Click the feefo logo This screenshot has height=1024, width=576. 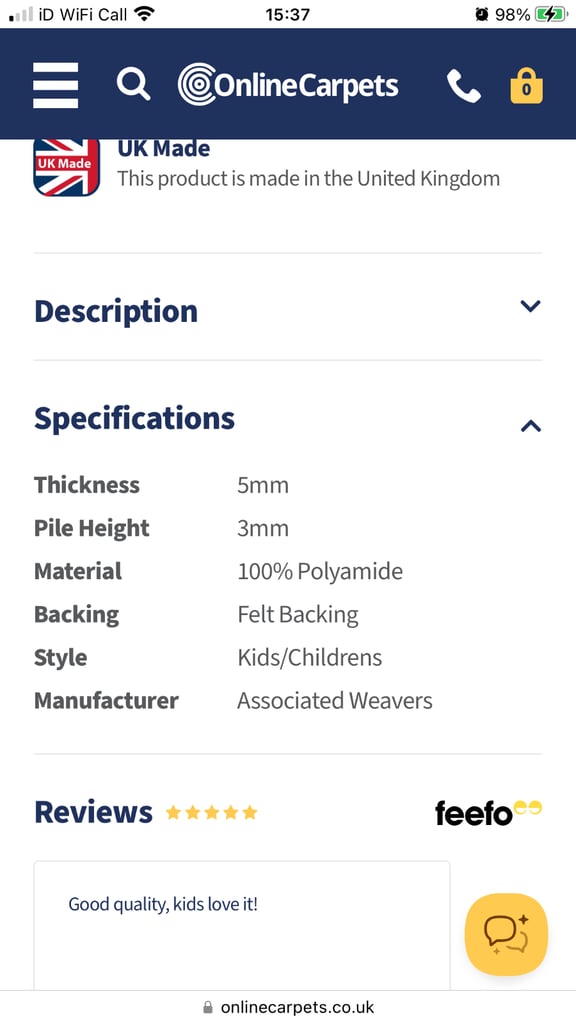488,813
